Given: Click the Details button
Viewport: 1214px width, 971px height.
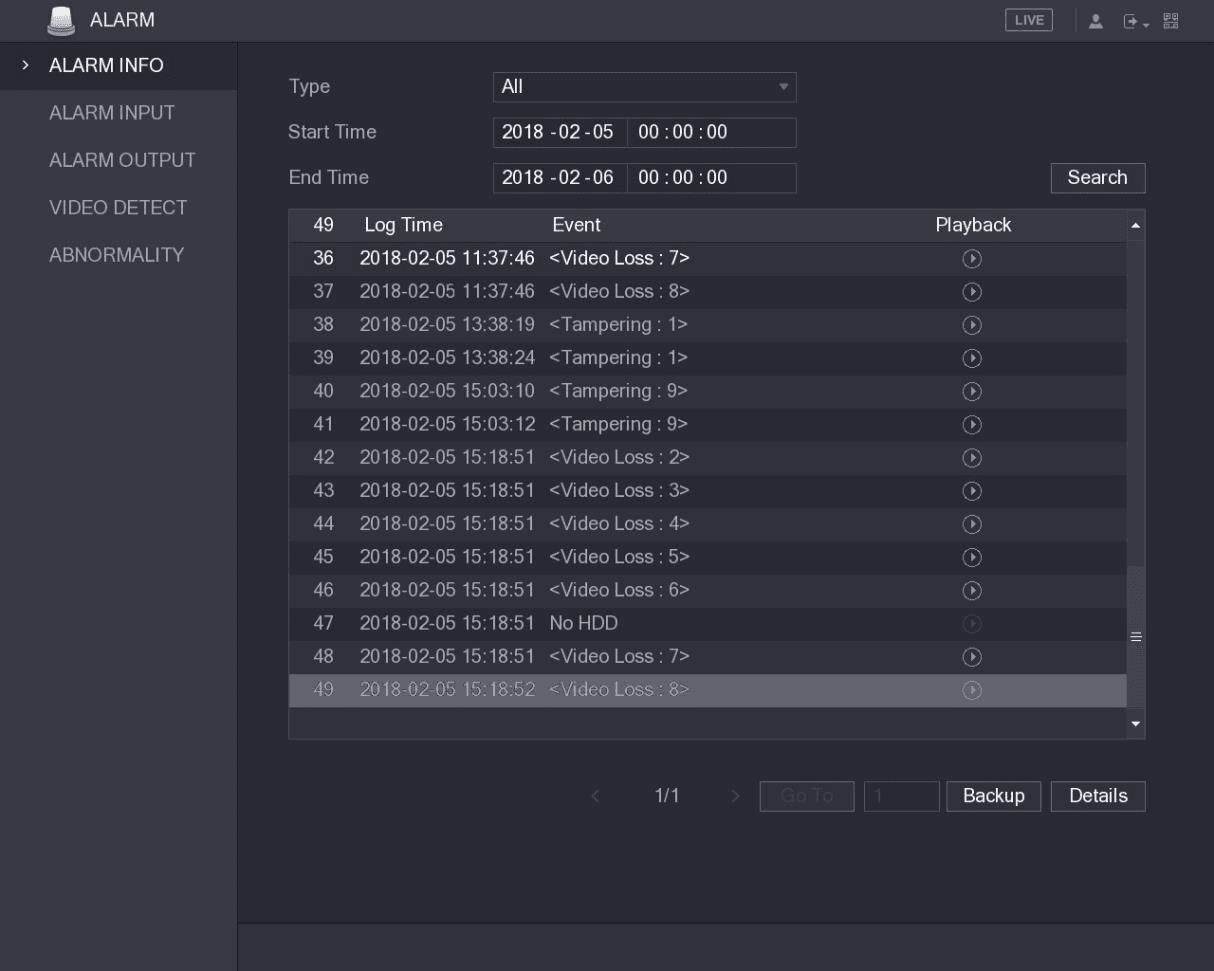Looking at the screenshot, I should click(x=1098, y=796).
